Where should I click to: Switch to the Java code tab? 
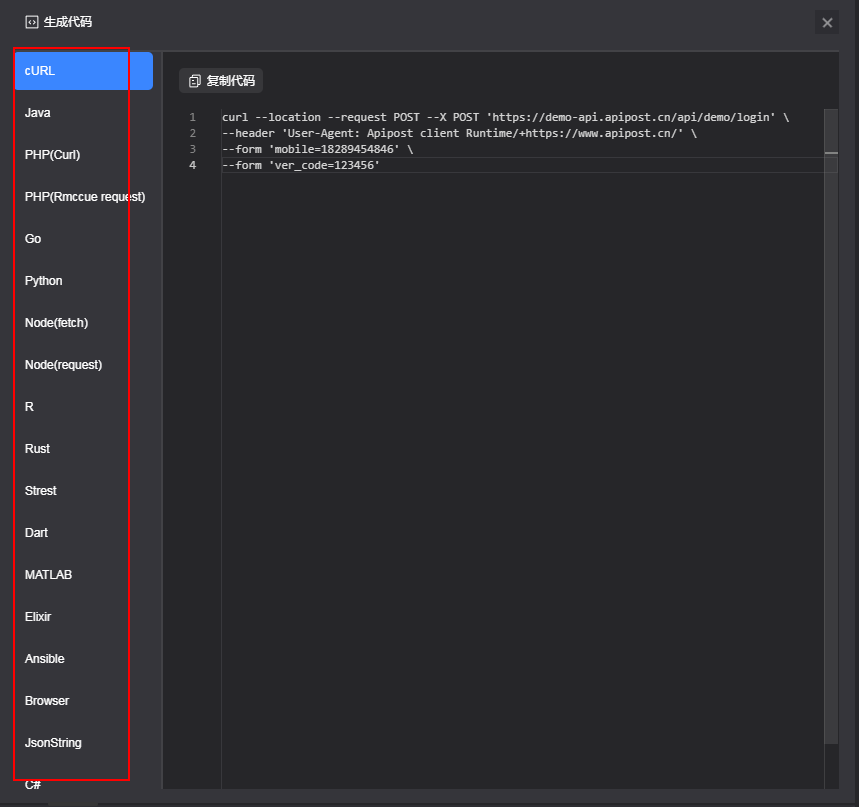pos(38,113)
